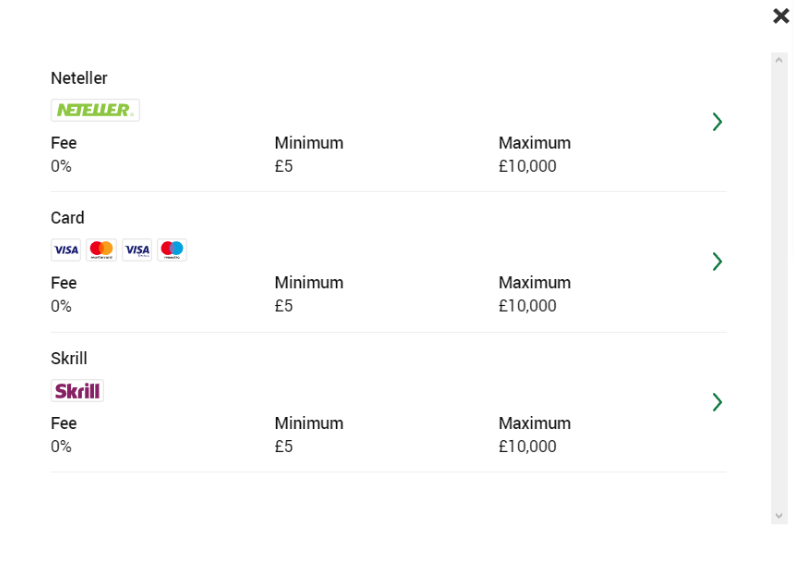Open Card option via its green chevron
The height and width of the screenshot is (563, 794).
coord(717,261)
